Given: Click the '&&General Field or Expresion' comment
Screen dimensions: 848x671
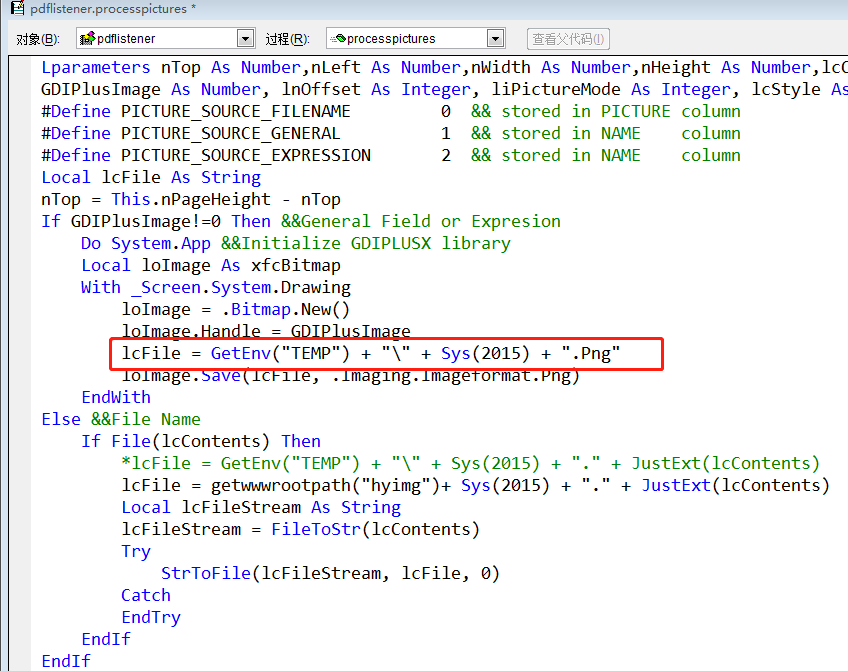Looking at the screenshot, I should pyautogui.click(x=421, y=222).
